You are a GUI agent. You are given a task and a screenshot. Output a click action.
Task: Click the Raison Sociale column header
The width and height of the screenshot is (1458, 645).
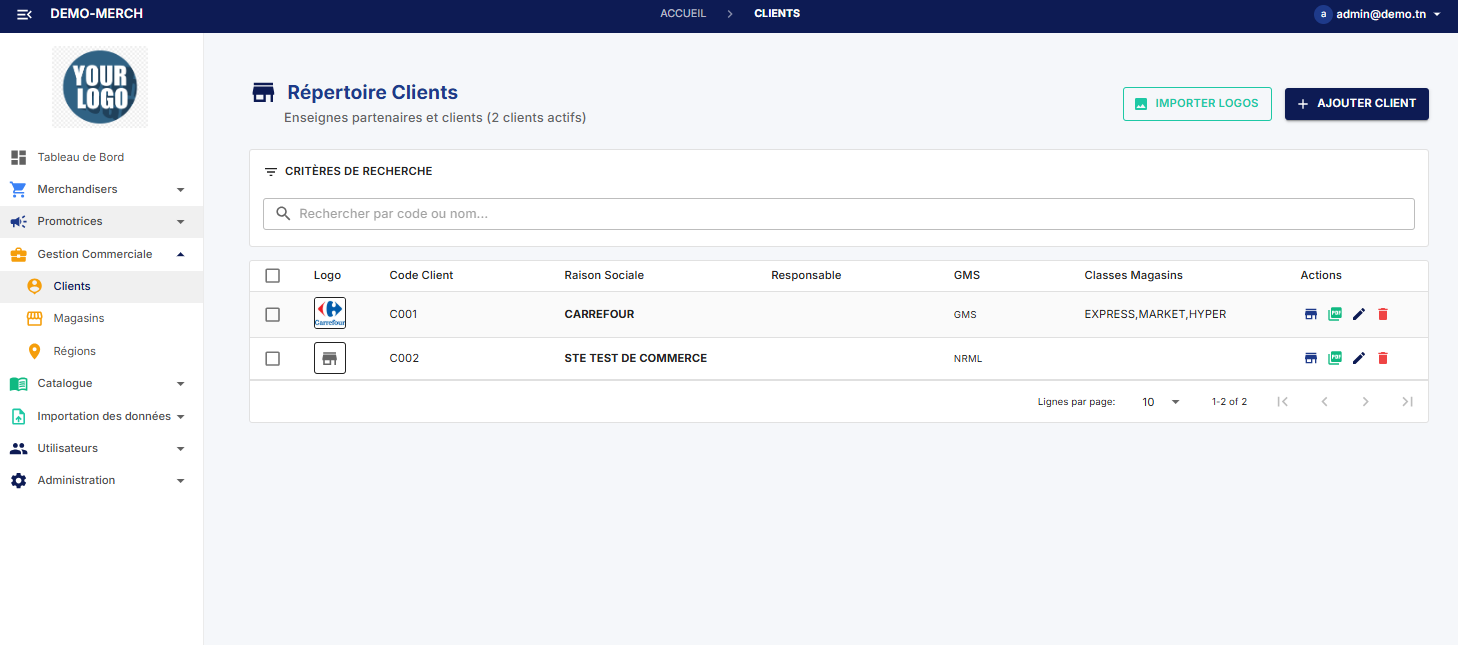click(x=604, y=275)
